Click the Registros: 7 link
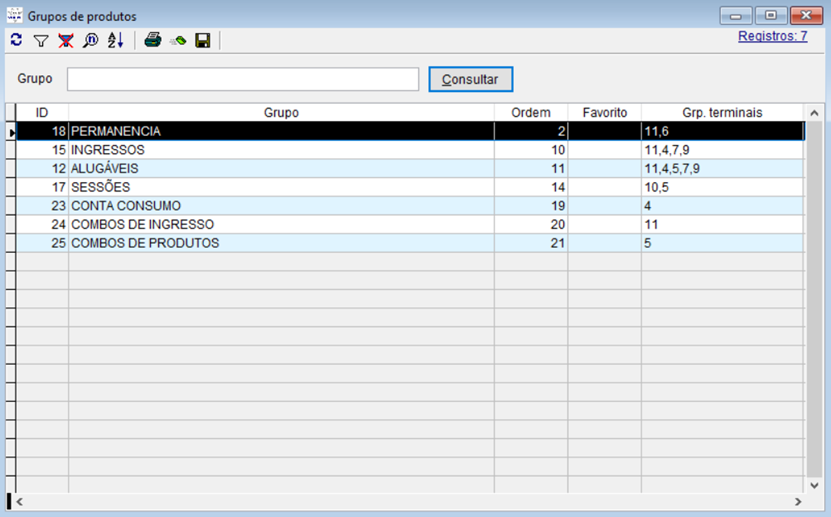Image resolution: width=831 pixels, height=517 pixels. [772, 36]
